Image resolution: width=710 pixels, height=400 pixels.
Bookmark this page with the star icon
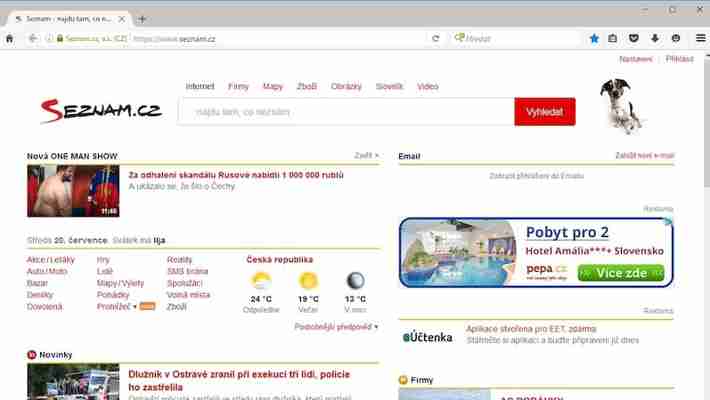pos(594,39)
